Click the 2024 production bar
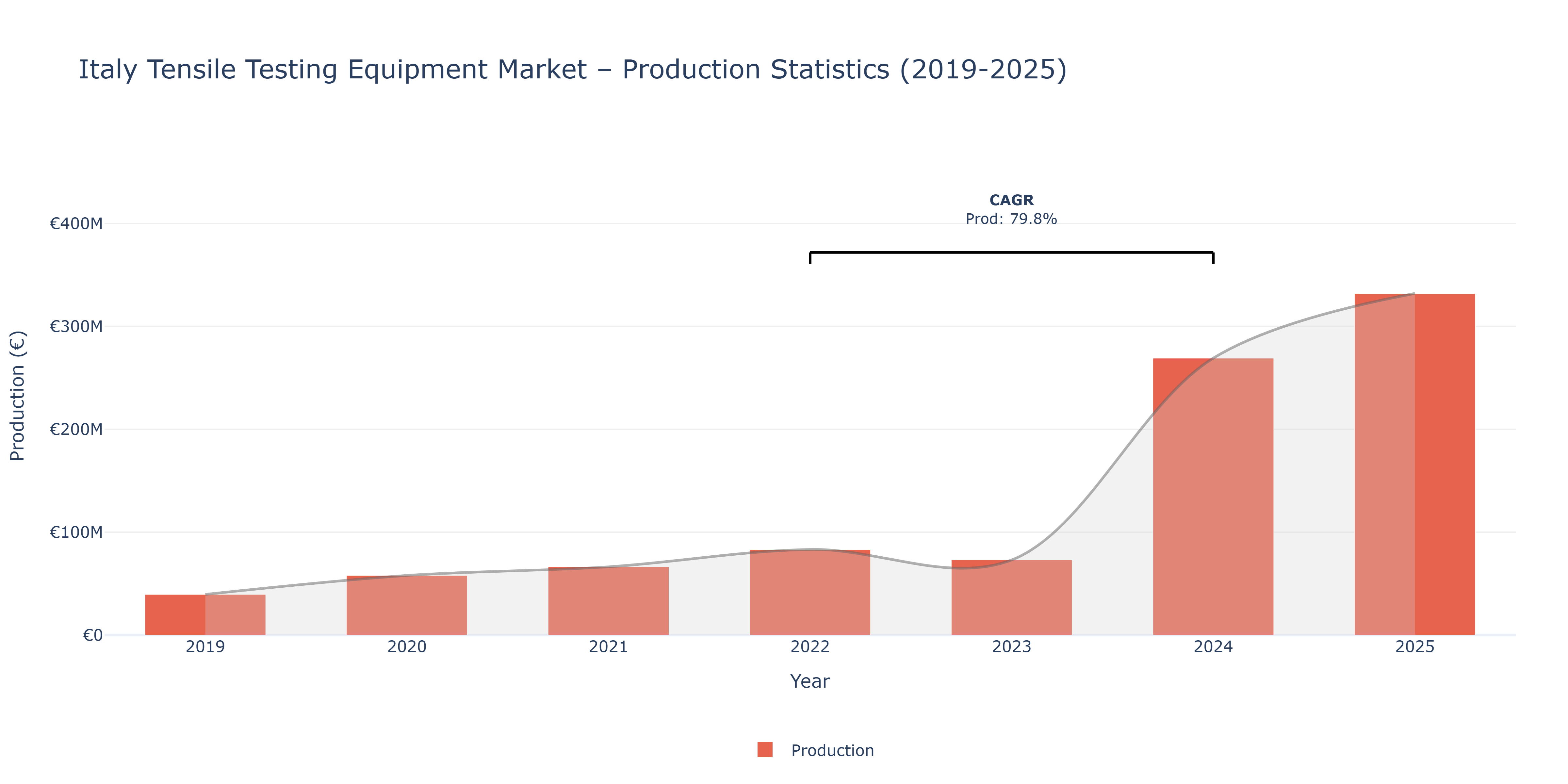The image size is (1568, 784). pos(1213,497)
